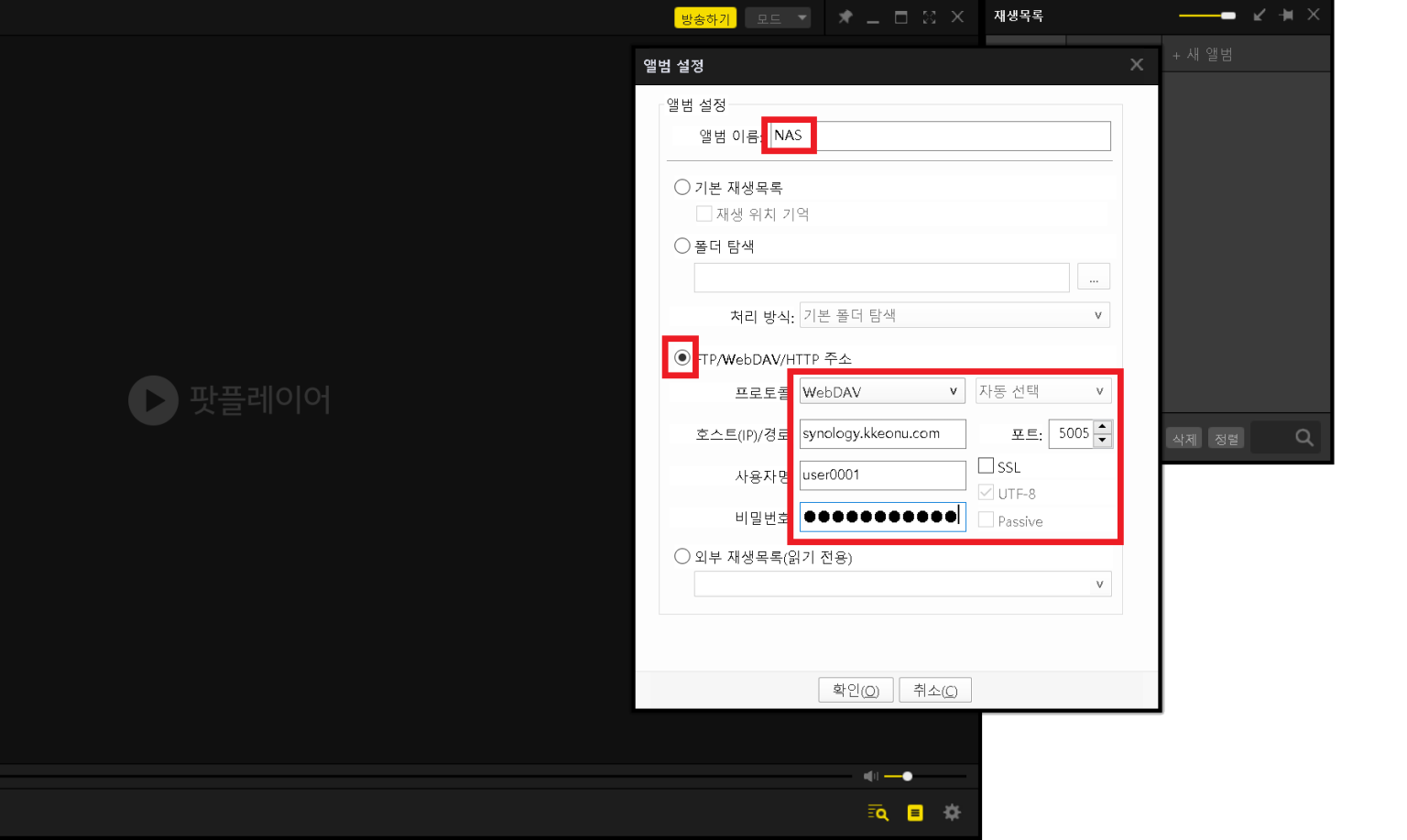
Task: Pin the PotPlayer main window on top
Action: click(845, 16)
